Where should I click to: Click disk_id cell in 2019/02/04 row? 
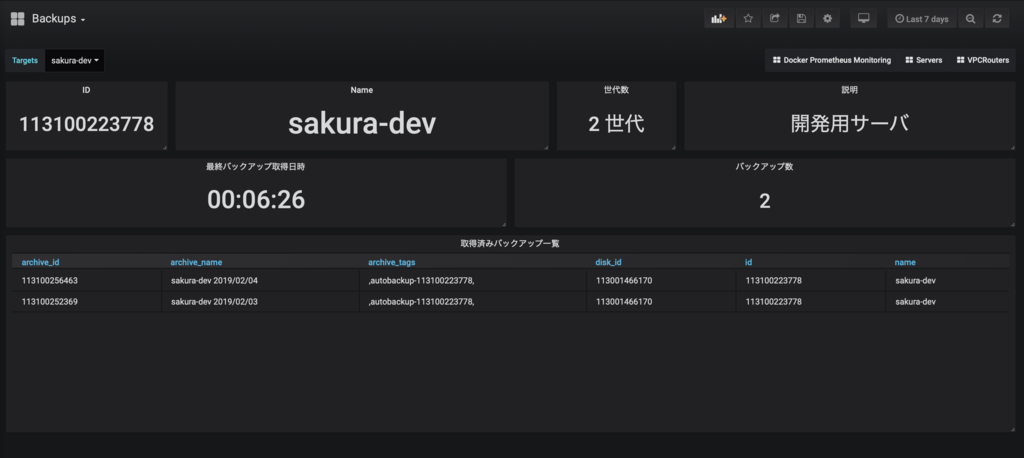point(661,280)
